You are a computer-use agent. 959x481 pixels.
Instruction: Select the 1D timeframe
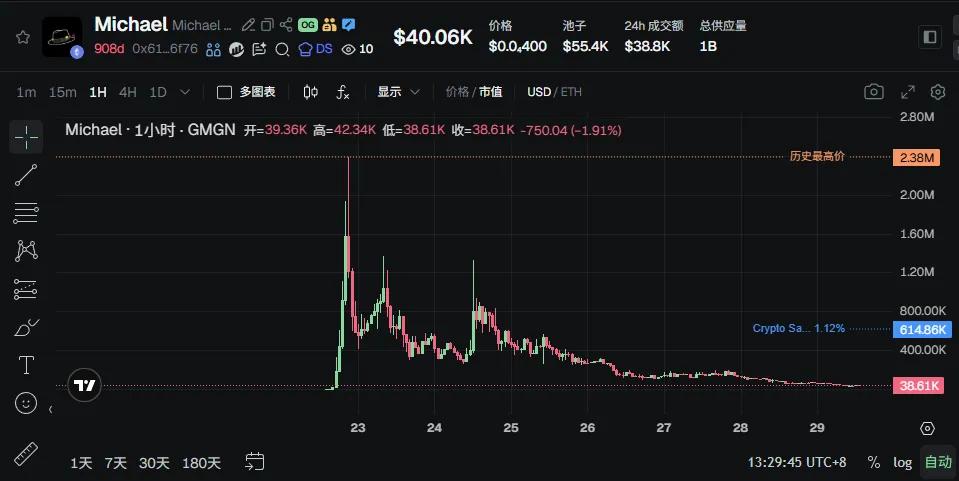tap(158, 92)
